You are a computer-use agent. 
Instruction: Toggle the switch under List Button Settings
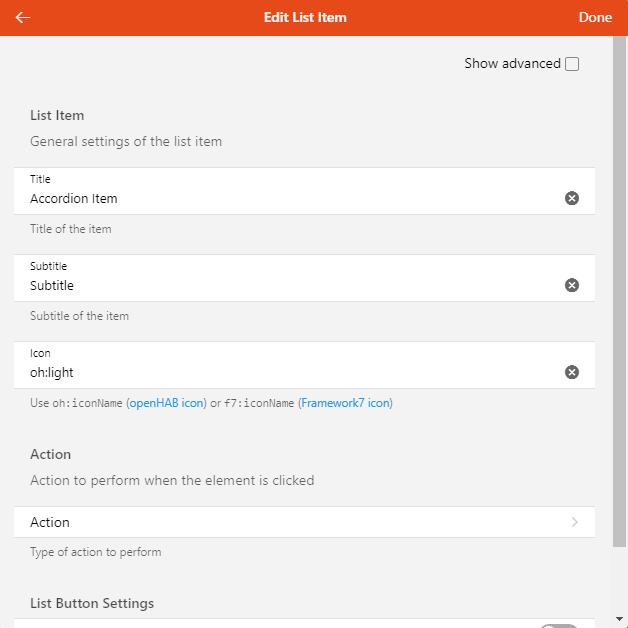coord(559,626)
